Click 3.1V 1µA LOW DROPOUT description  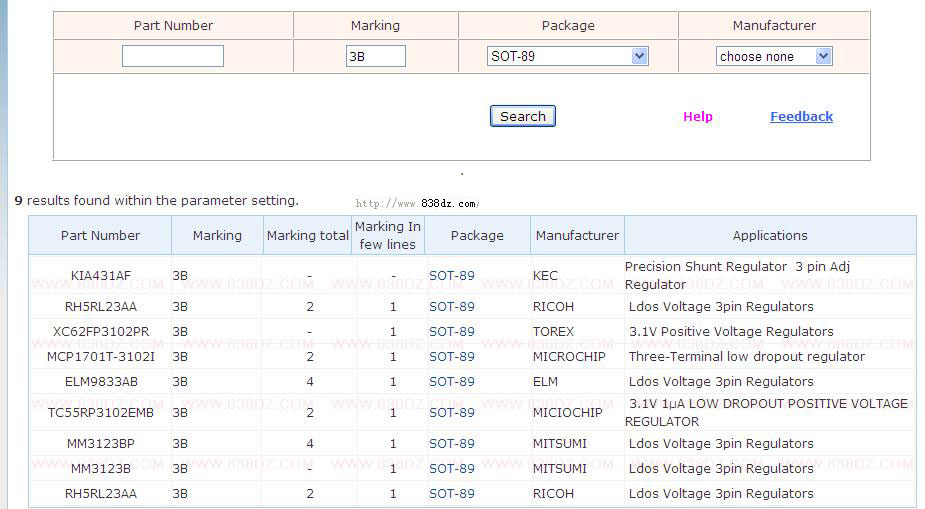766,412
